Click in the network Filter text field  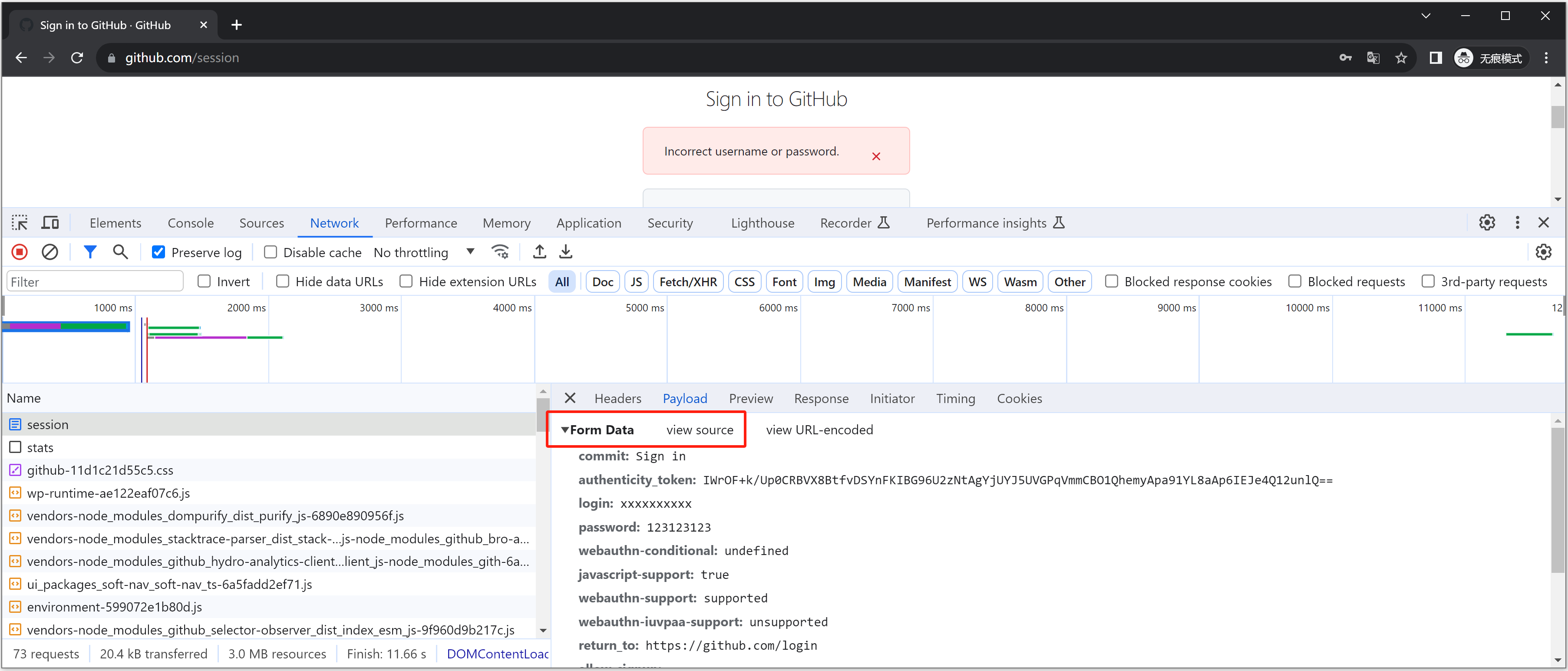pyautogui.click(x=95, y=281)
